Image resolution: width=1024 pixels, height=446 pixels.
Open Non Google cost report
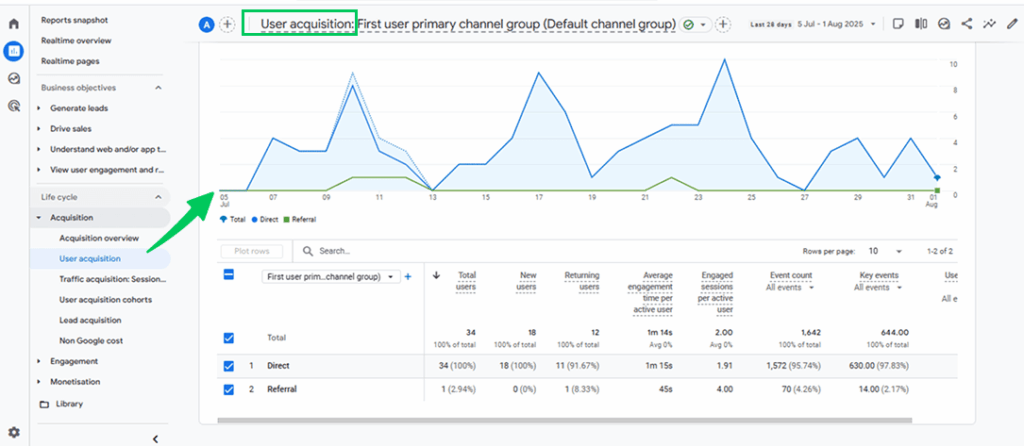(91, 341)
